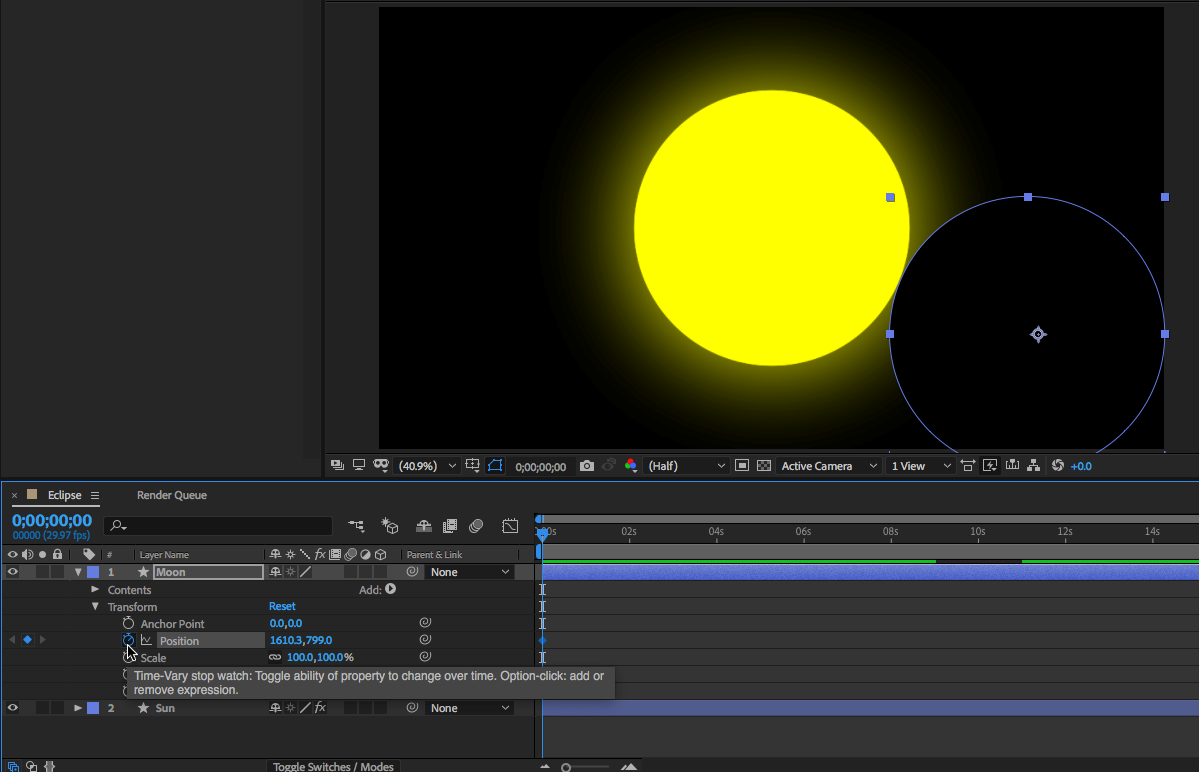Expand the Sun layer properties
This screenshot has width=1199, height=772.
78,708
